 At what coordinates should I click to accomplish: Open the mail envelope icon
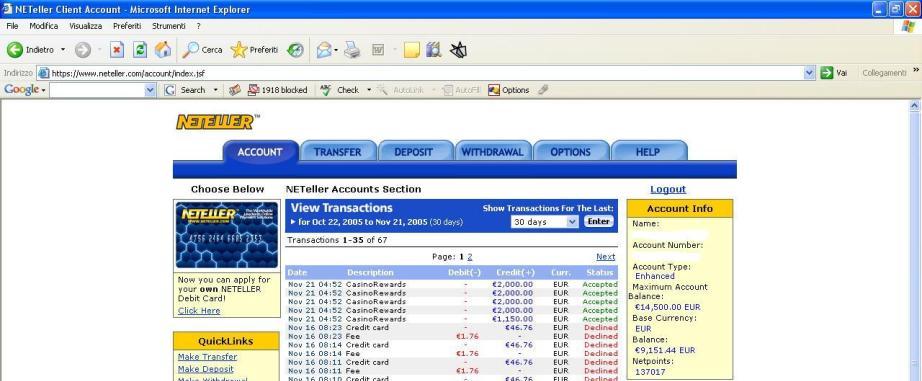pos(324,51)
